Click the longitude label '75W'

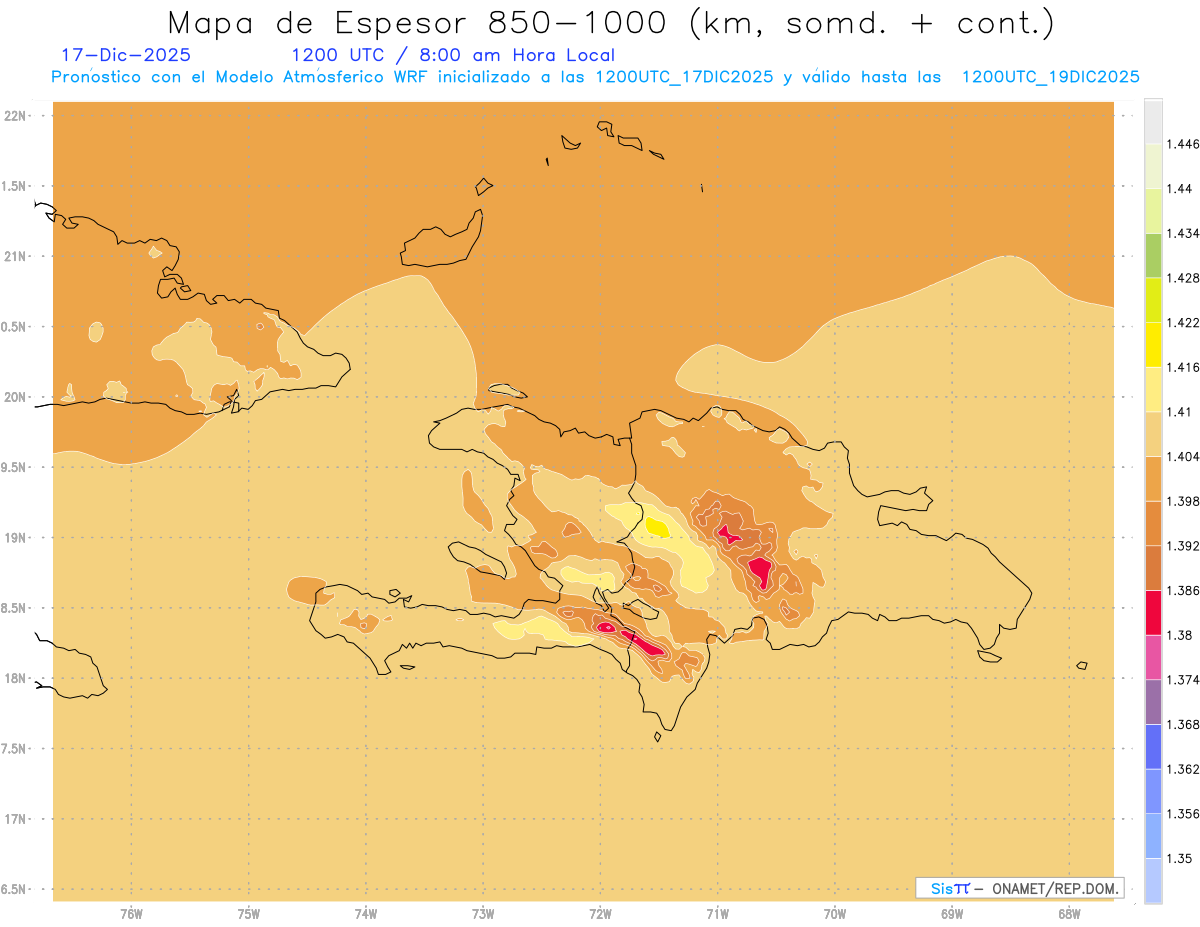point(248,913)
